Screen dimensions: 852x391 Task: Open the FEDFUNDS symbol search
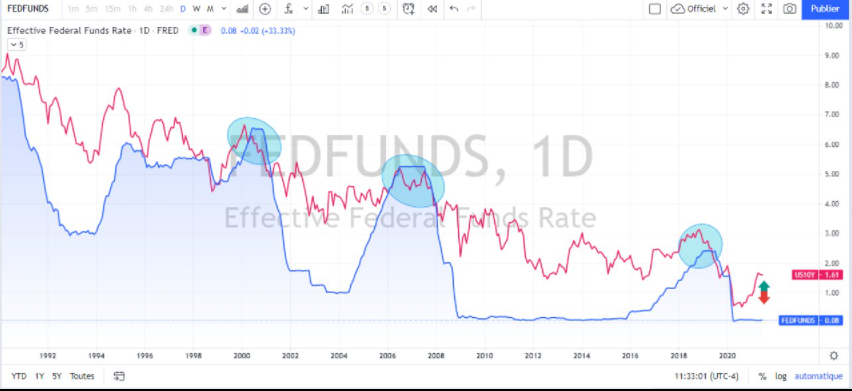coord(27,9)
